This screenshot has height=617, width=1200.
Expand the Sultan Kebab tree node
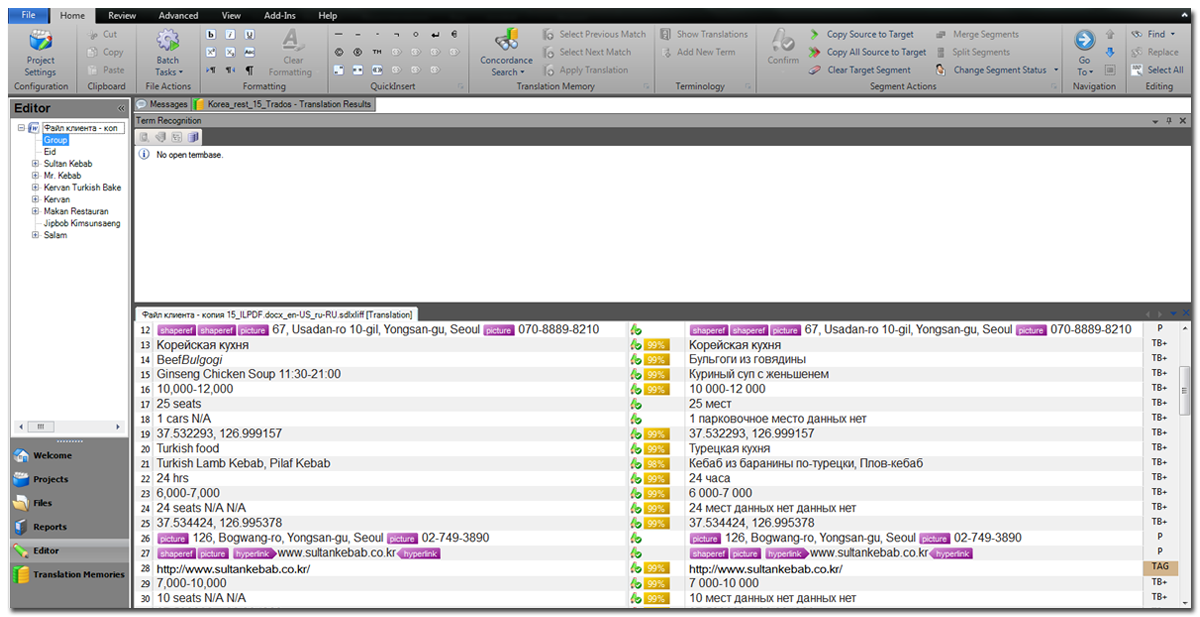pyautogui.click(x=35, y=164)
